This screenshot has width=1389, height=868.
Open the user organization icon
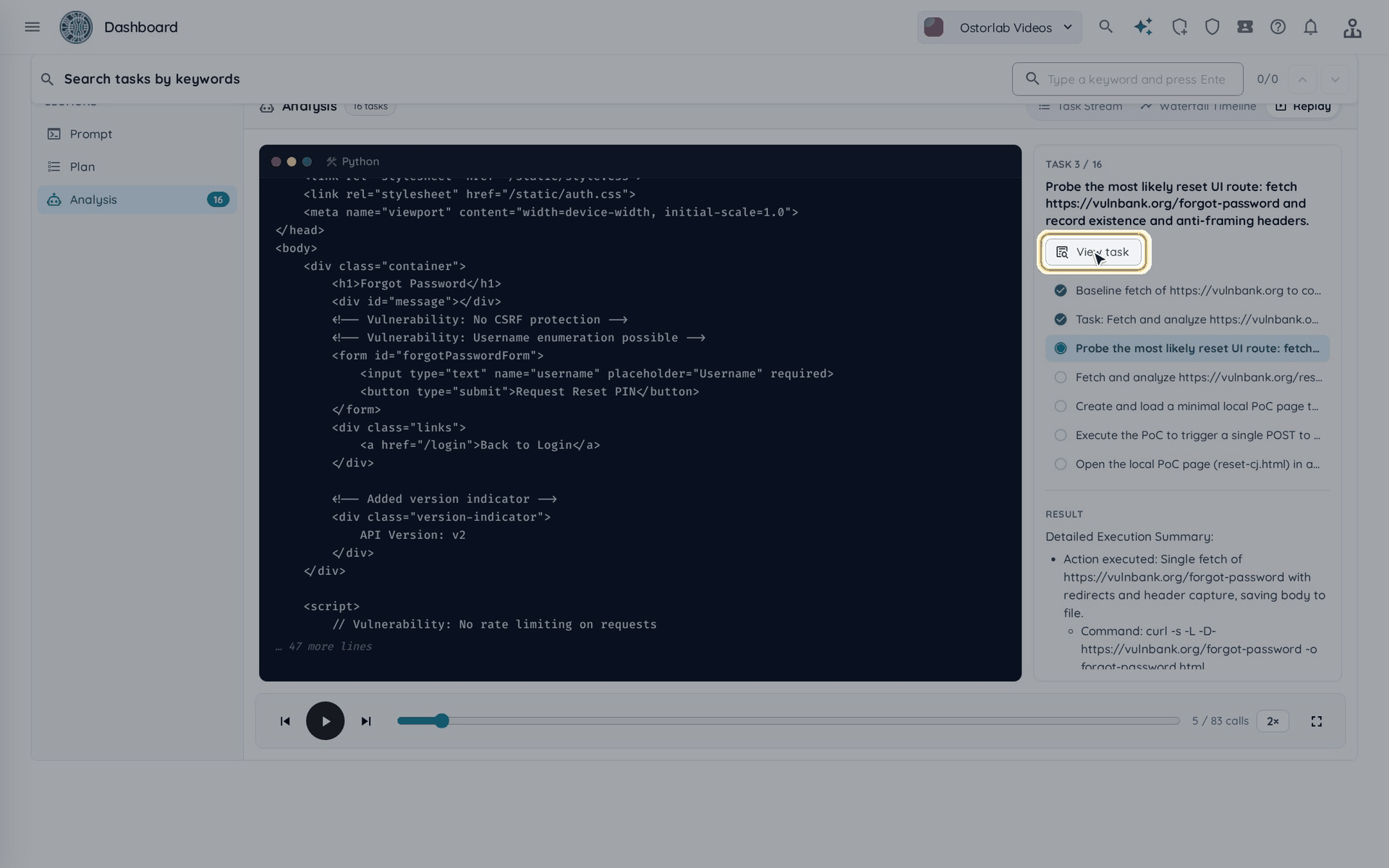(1352, 27)
